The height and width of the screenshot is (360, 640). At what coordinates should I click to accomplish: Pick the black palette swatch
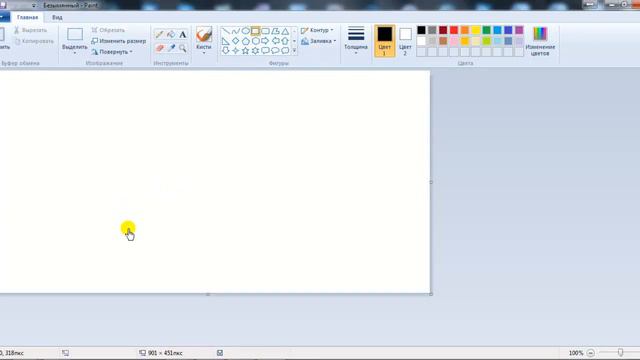421,30
